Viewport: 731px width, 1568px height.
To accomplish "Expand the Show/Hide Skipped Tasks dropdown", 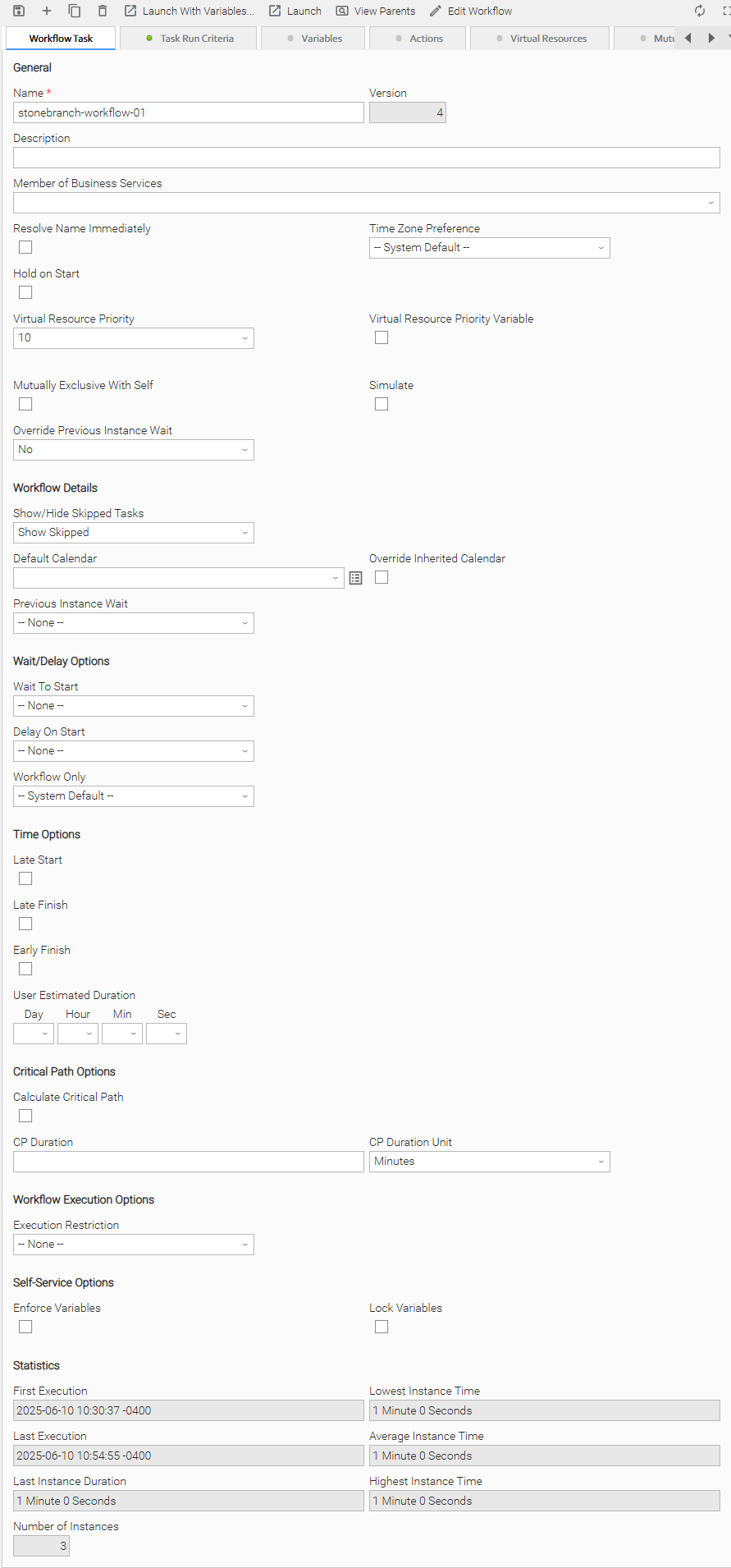I will (134, 533).
